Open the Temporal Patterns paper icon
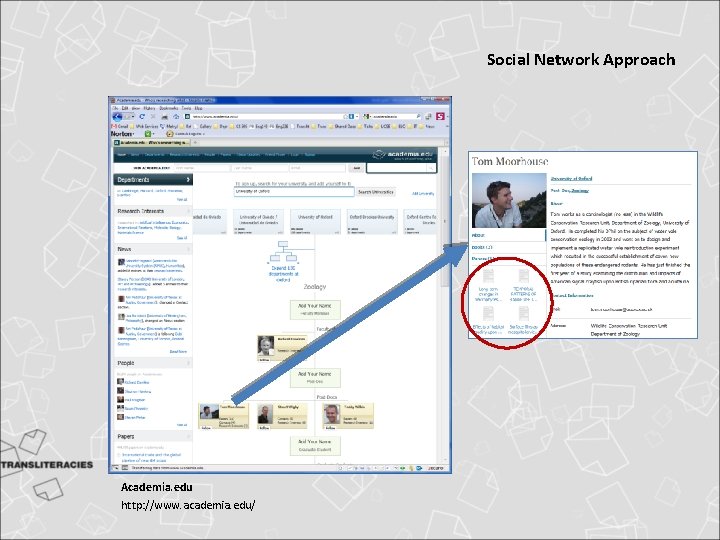The width and height of the screenshot is (720, 540). 523,277
